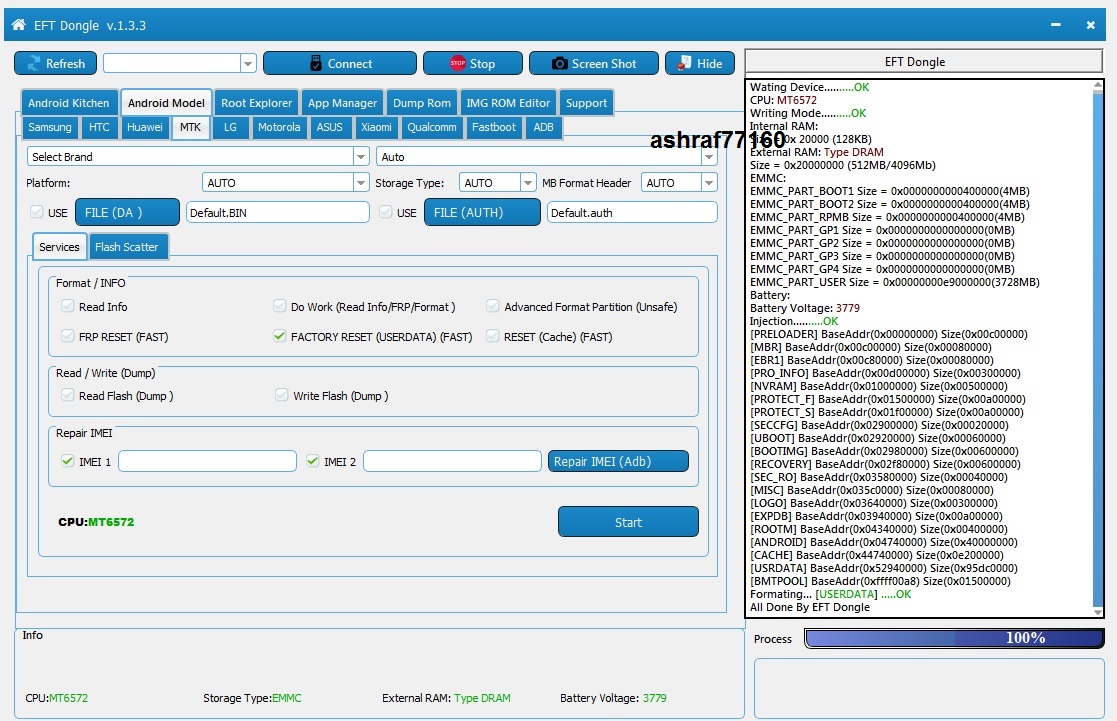Check the Read Info option
Viewport: 1117px width, 721px height.
pyautogui.click(x=68, y=306)
